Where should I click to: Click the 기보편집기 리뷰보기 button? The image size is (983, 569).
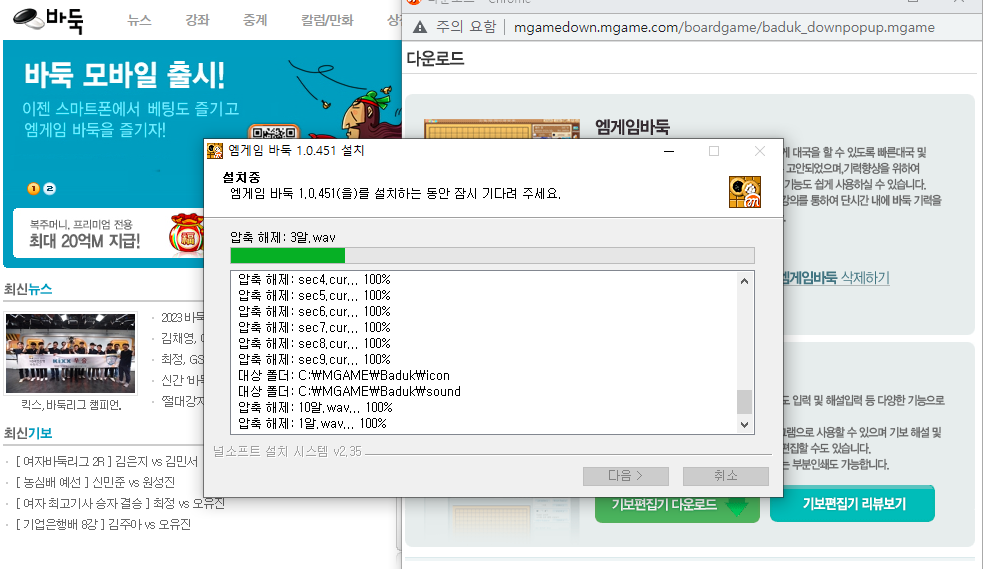pyautogui.click(x=853, y=503)
